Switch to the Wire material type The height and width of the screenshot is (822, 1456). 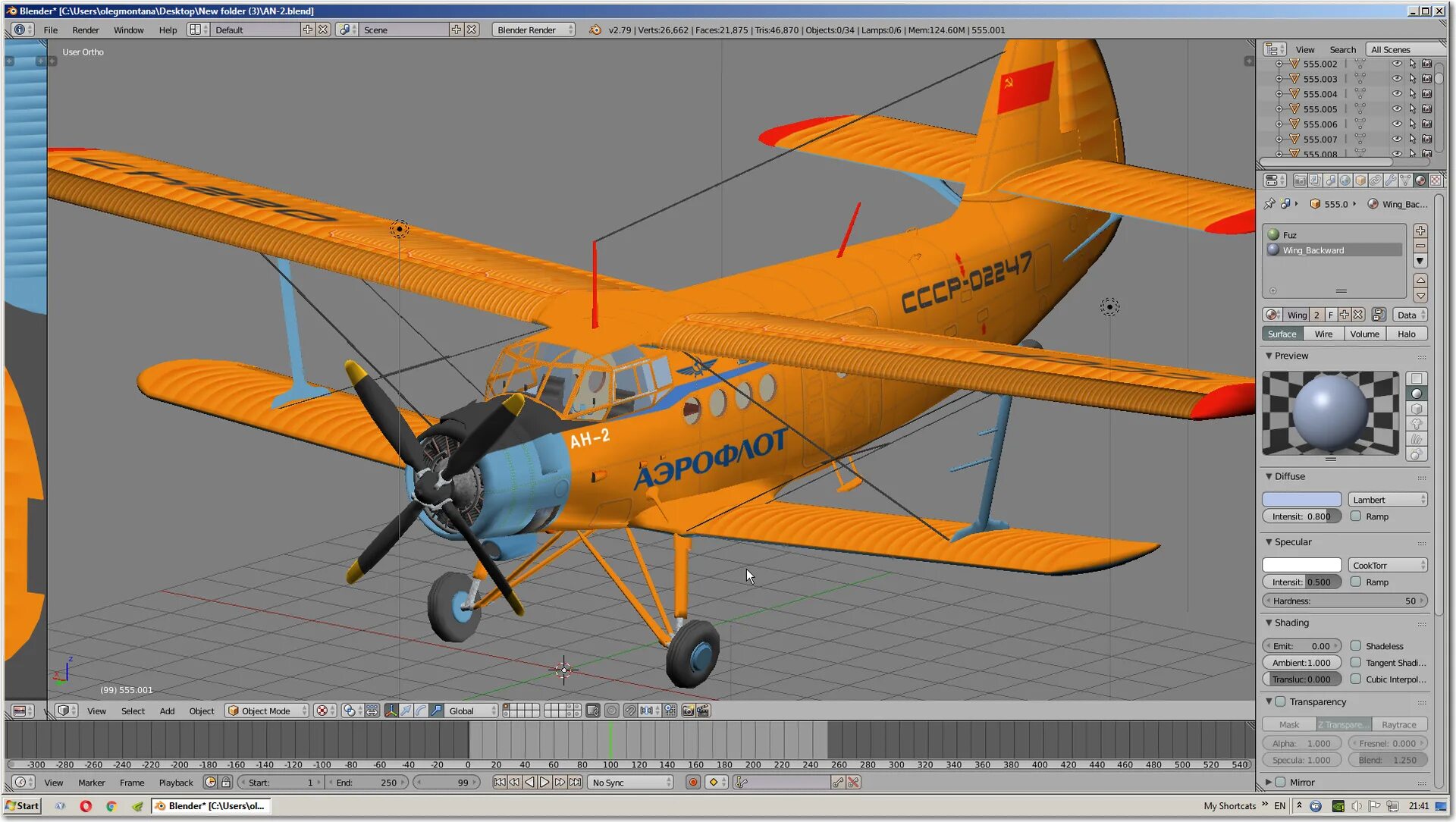1323,334
